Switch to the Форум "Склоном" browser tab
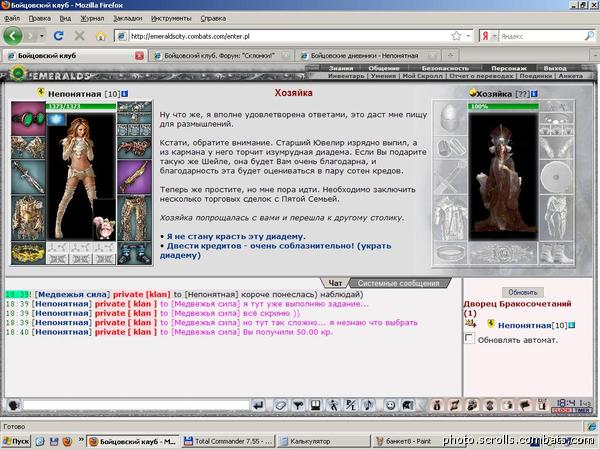600x450 pixels. pos(220,56)
